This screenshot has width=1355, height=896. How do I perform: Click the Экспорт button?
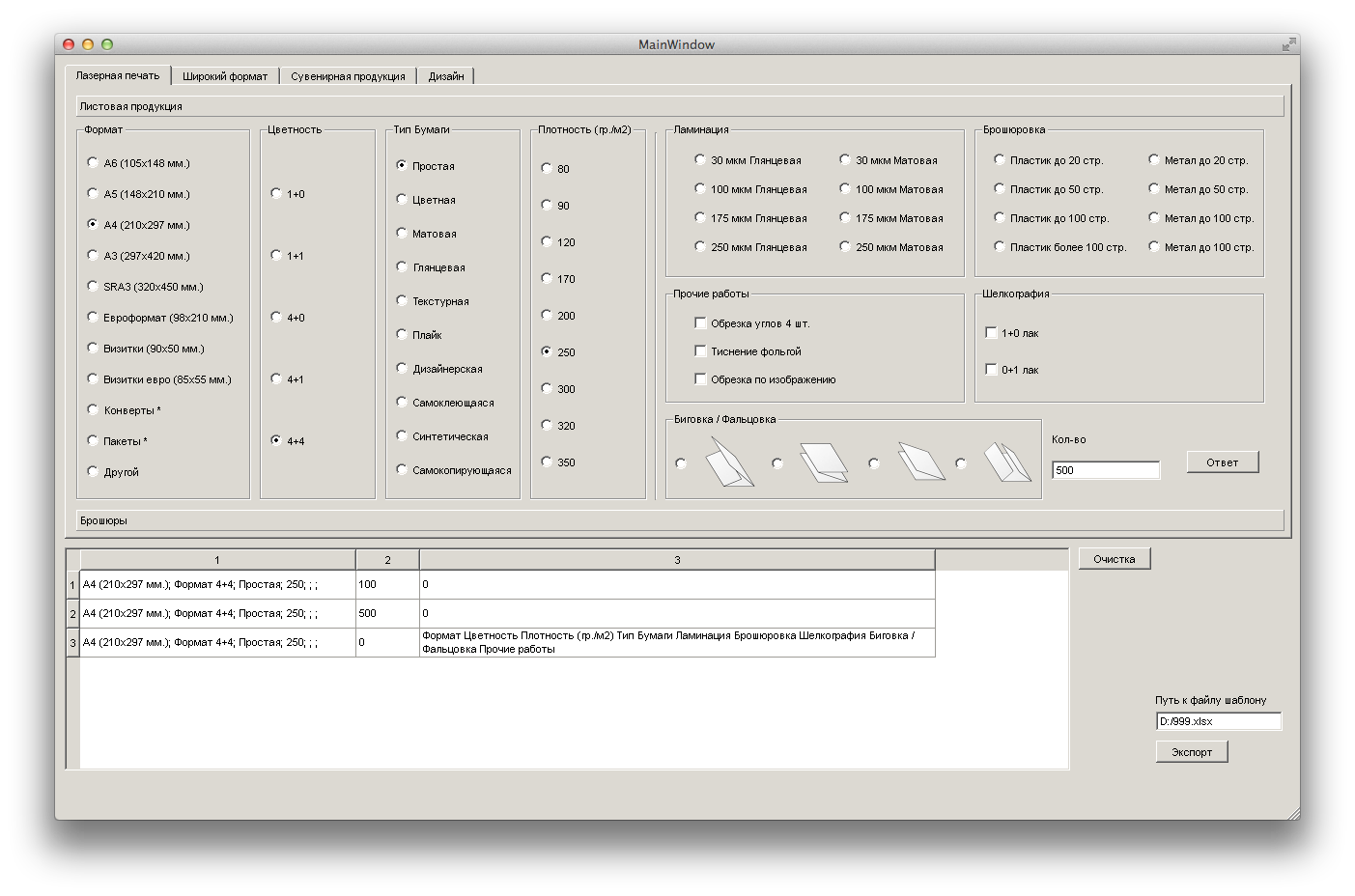(x=1192, y=752)
